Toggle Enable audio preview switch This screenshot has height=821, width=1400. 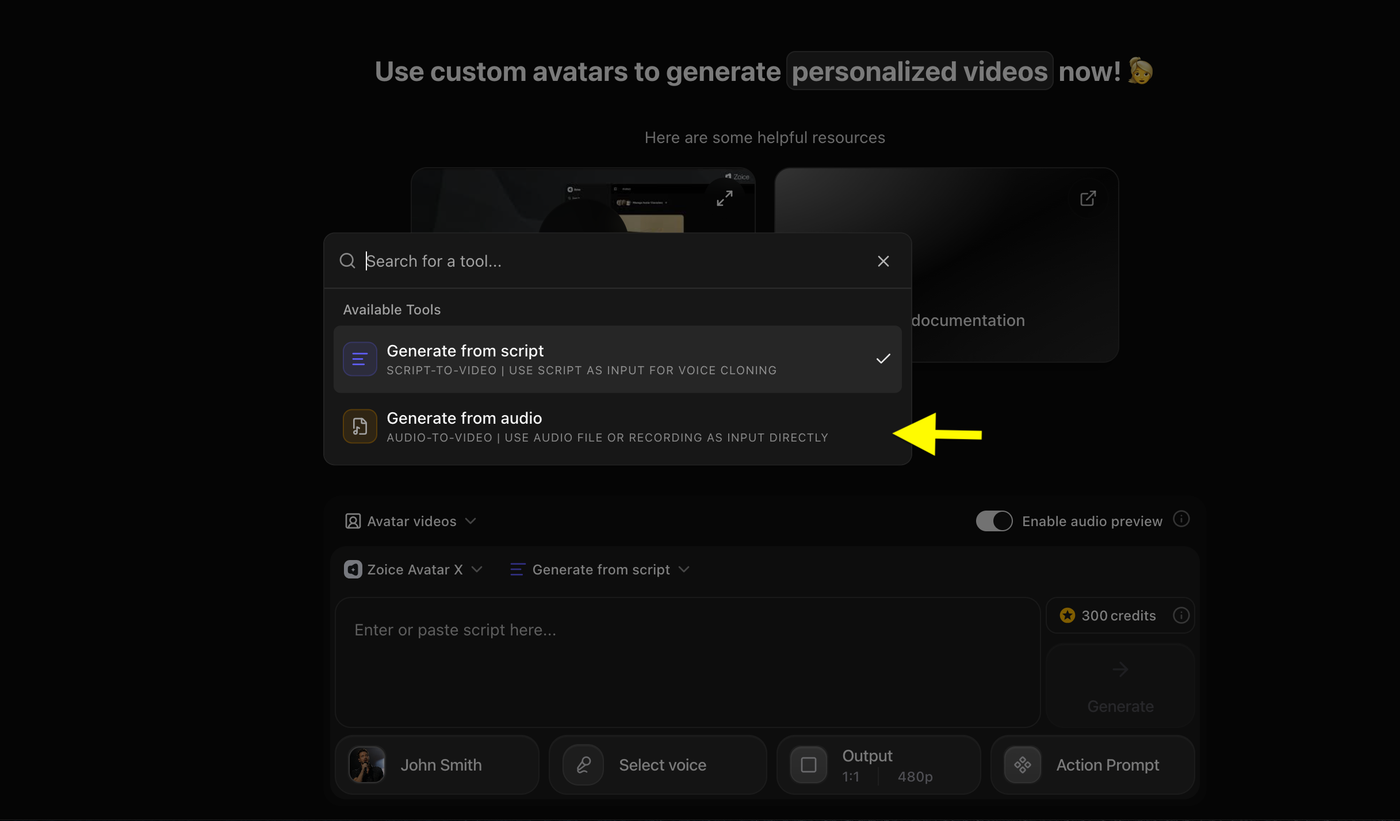(x=994, y=521)
